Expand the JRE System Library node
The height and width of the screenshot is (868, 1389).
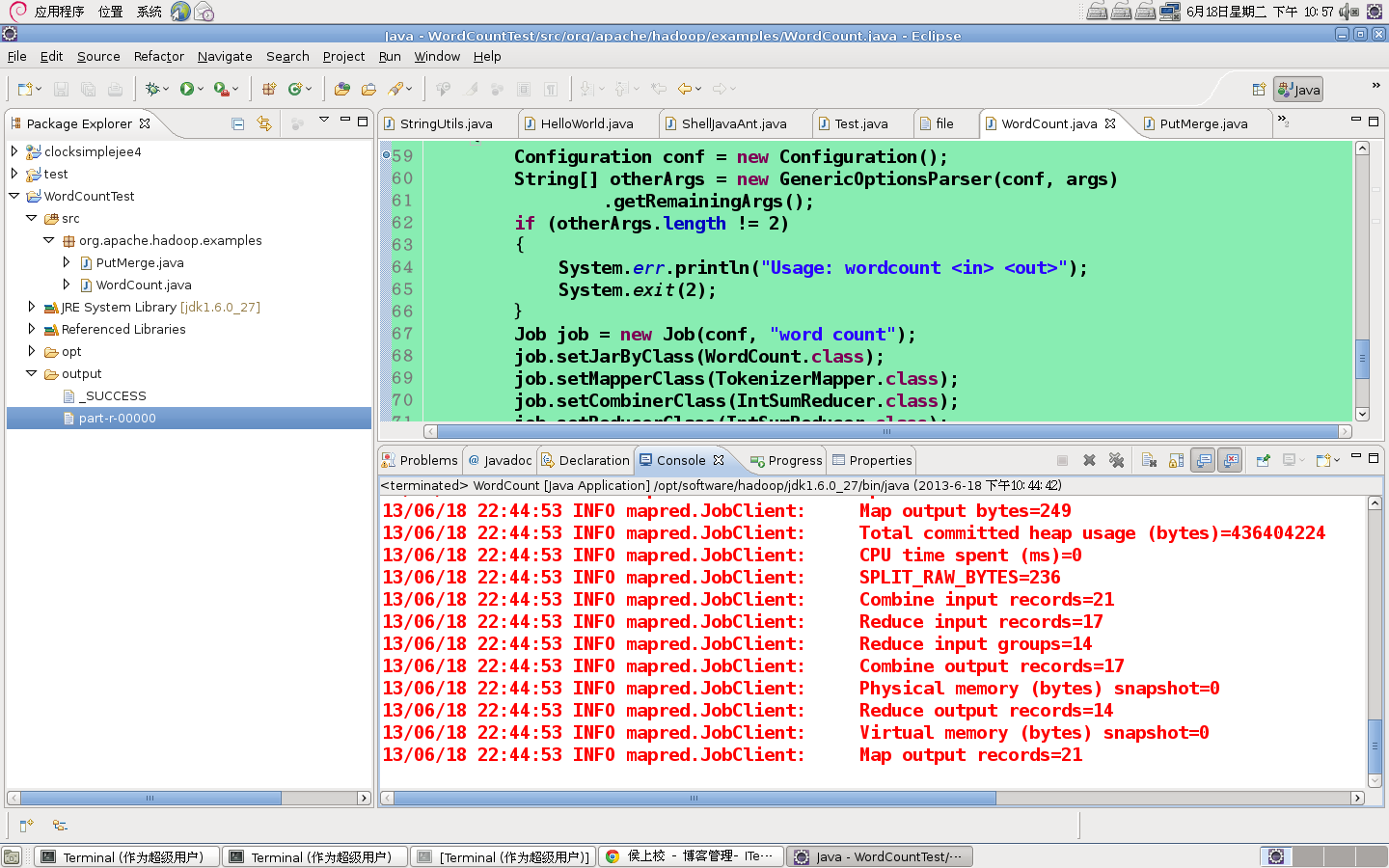pos(32,307)
